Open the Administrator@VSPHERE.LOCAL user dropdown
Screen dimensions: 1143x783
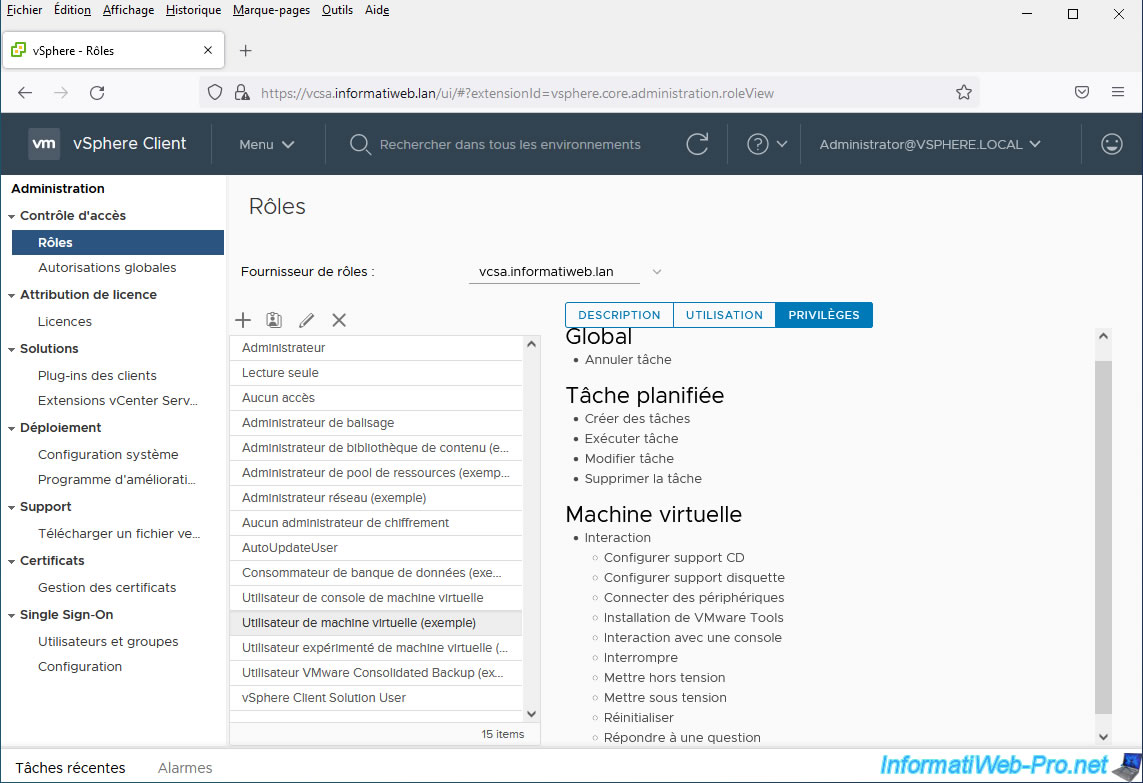930,144
